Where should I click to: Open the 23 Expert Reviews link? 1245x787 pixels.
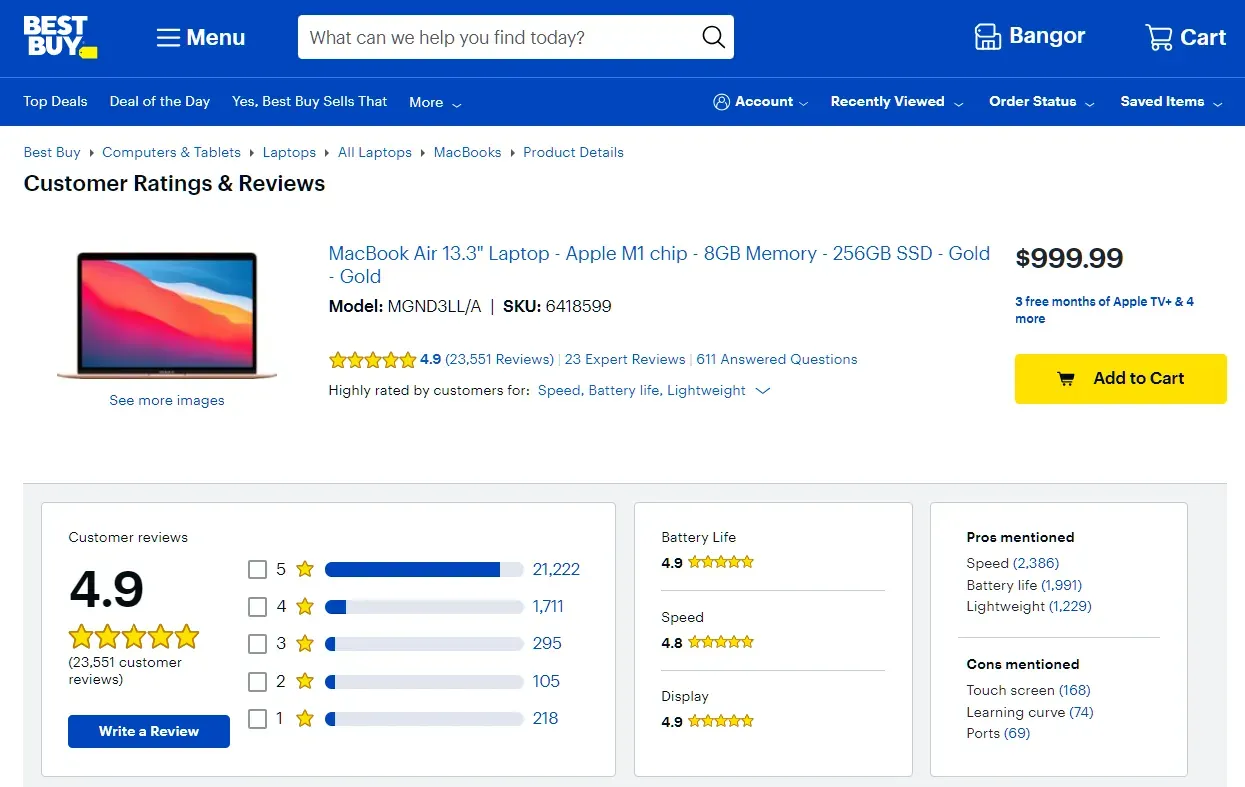pos(625,359)
